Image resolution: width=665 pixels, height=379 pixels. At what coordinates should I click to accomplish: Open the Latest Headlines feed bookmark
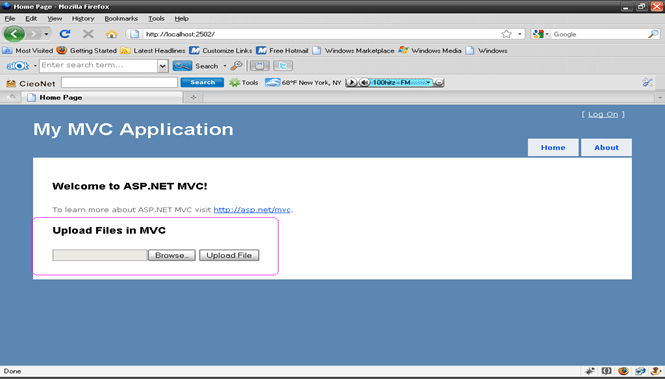[x=153, y=50]
